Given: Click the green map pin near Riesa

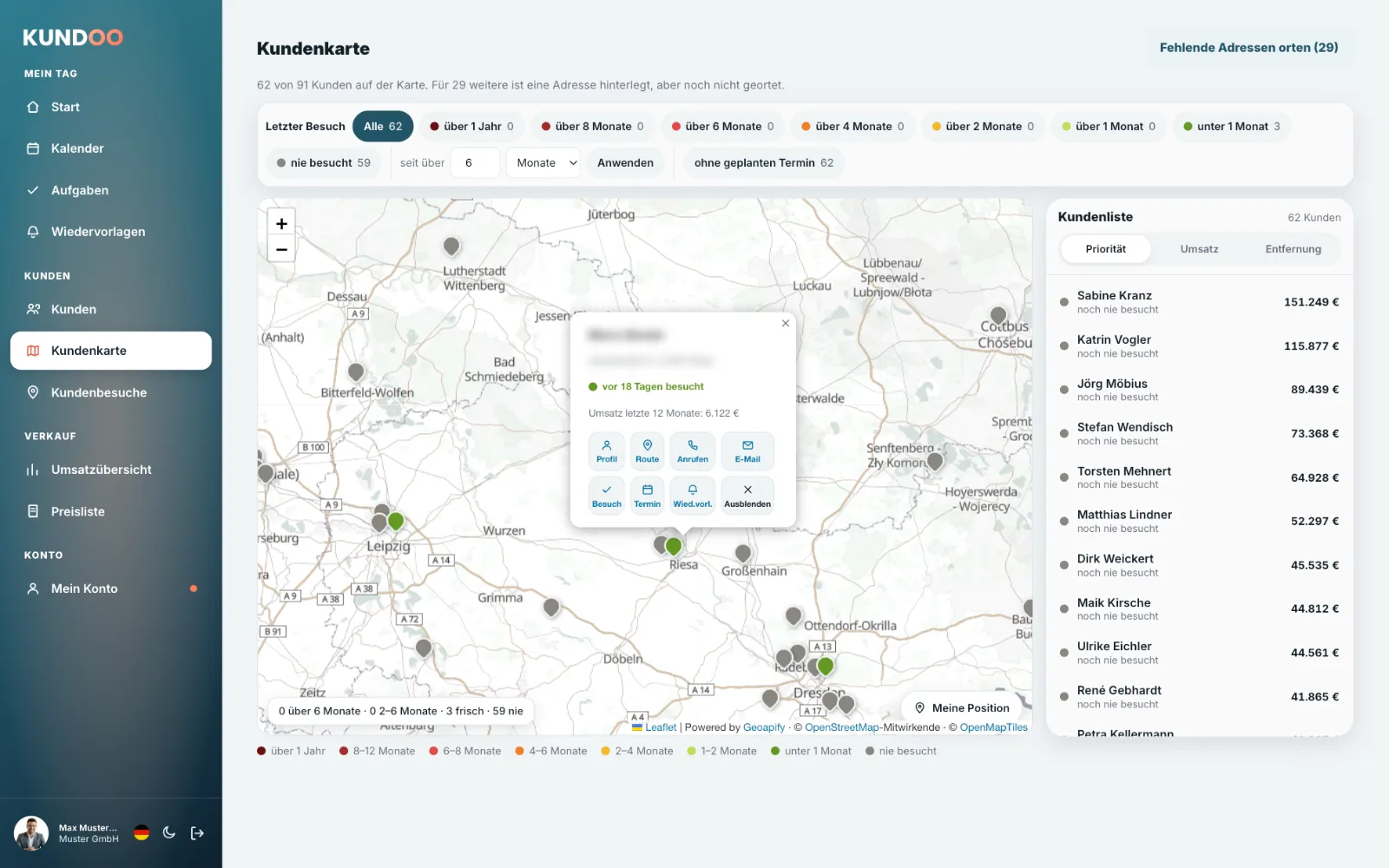Looking at the screenshot, I should coord(674,546).
